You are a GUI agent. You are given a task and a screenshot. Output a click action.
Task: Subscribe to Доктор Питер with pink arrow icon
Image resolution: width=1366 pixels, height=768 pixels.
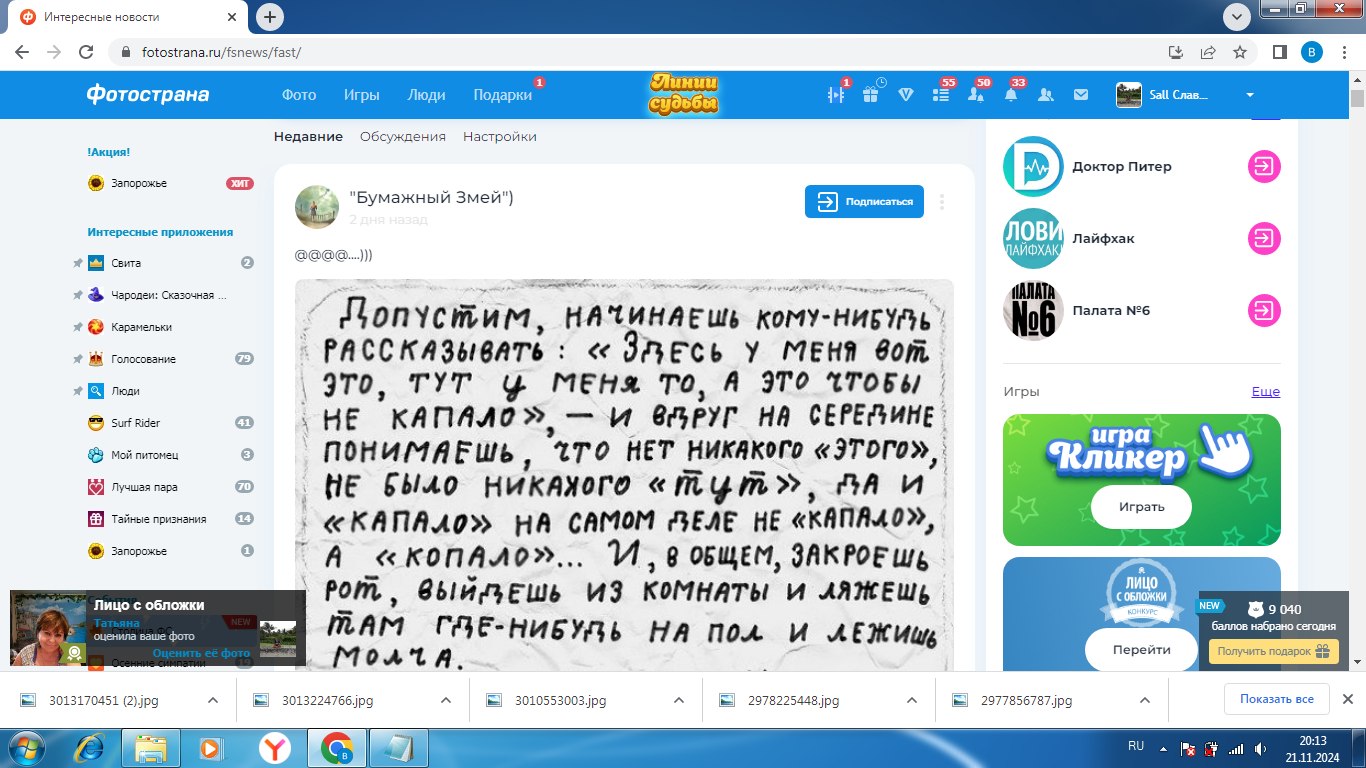1264,166
